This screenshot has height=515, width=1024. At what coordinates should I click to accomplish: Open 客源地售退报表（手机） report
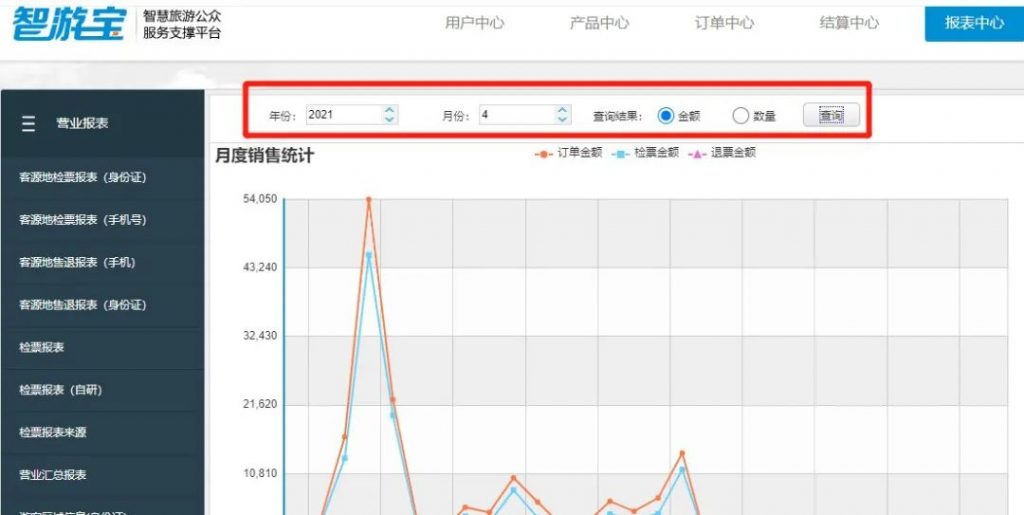point(77,262)
